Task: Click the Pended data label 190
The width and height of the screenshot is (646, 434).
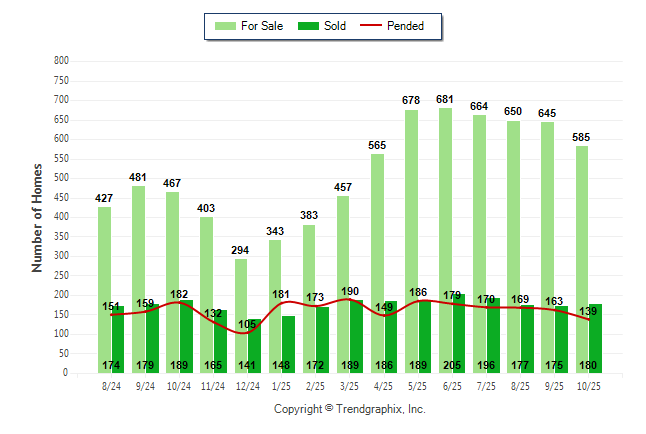Action: pos(350,291)
